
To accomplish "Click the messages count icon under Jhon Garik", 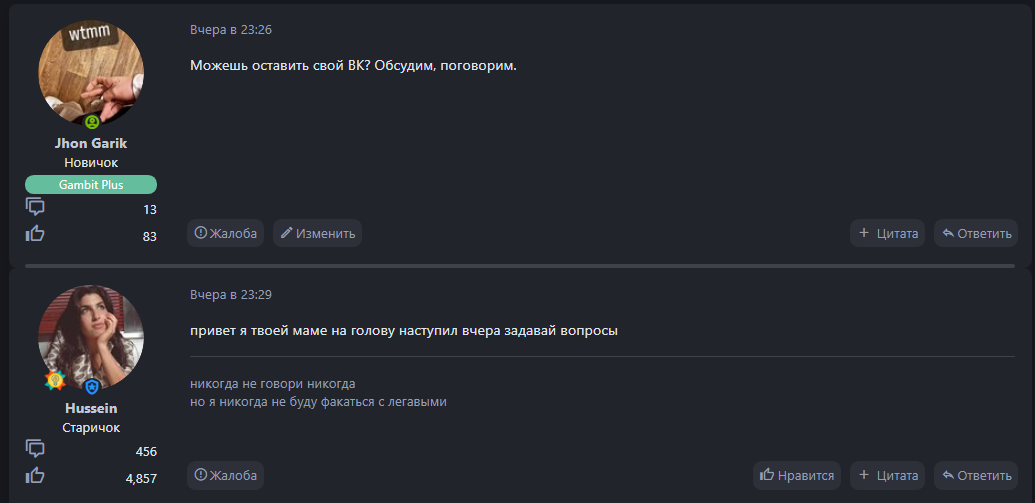I will tap(35, 207).
